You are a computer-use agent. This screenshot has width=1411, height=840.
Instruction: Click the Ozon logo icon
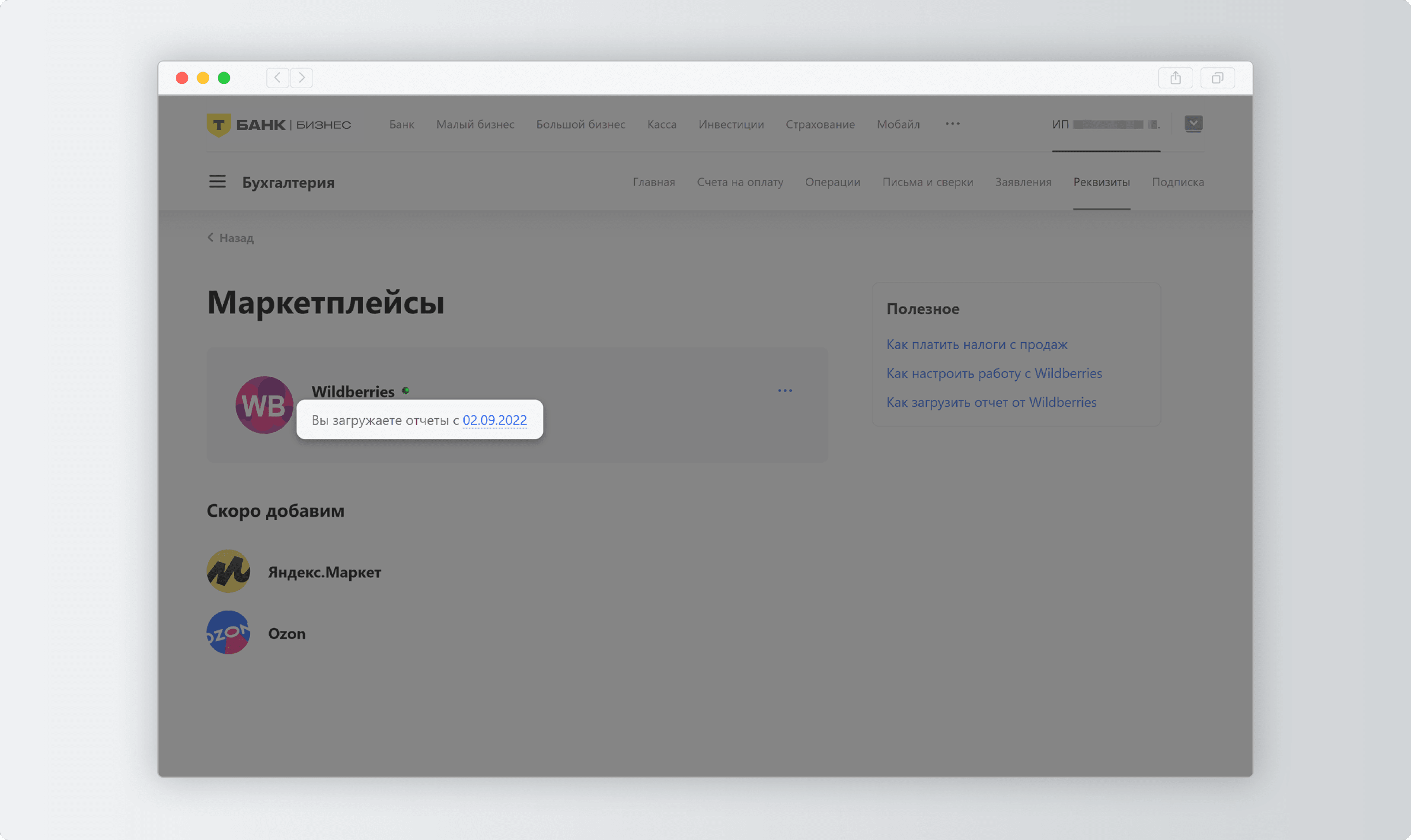[228, 633]
